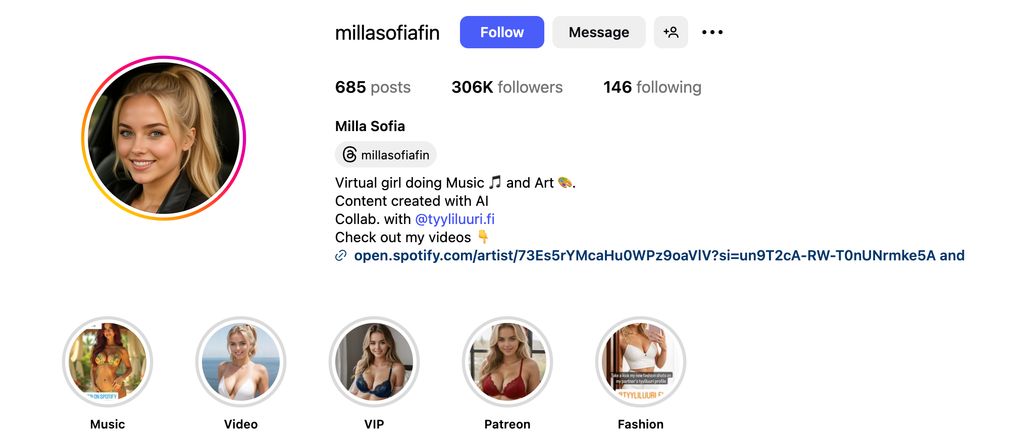
Task: Show the 146 following list
Action: (652, 87)
